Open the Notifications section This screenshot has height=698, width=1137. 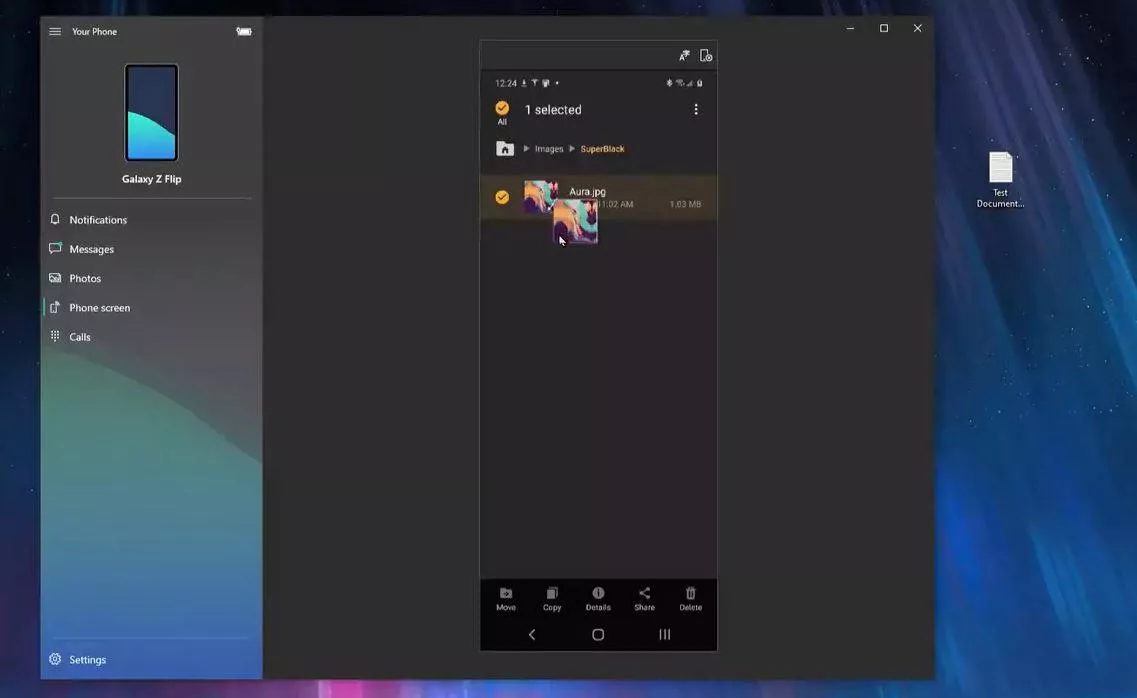98,220
